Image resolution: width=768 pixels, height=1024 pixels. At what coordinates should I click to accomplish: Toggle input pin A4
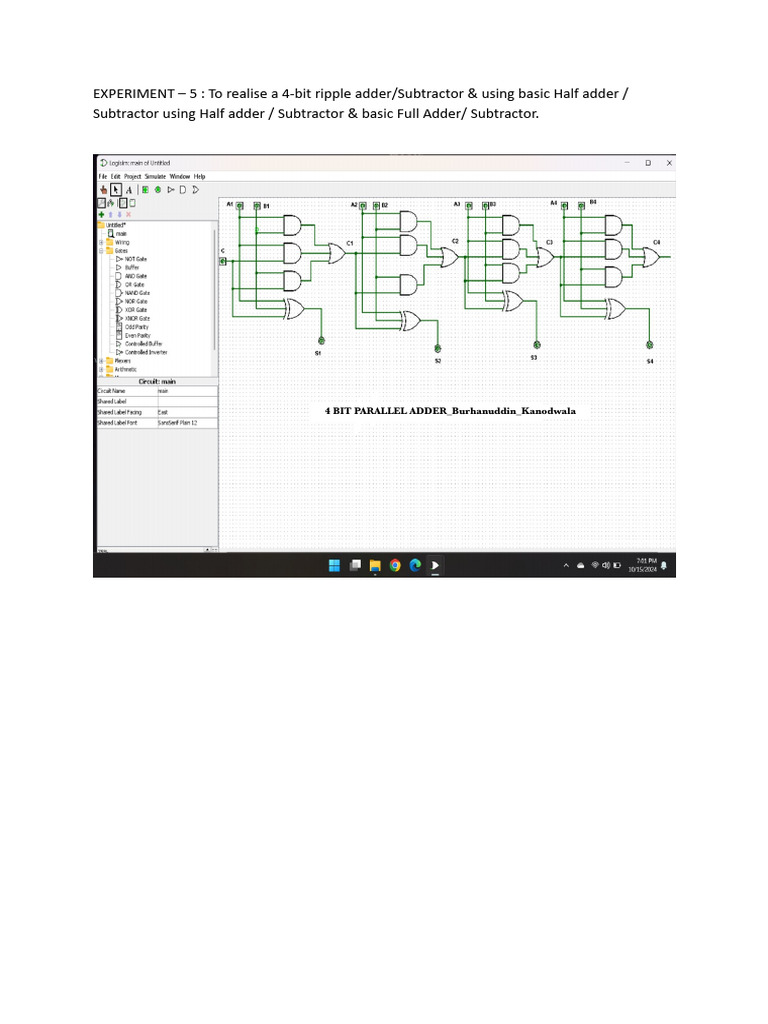click(x=564, y=206)
